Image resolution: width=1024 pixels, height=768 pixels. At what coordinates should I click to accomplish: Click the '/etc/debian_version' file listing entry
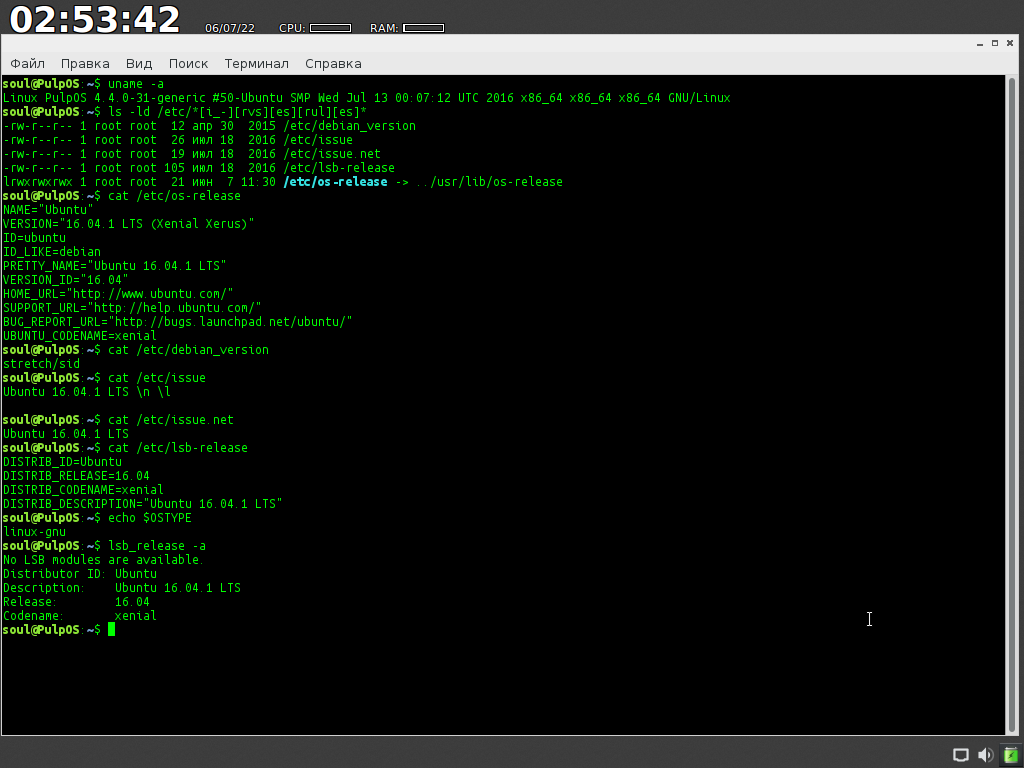[349, 125]
